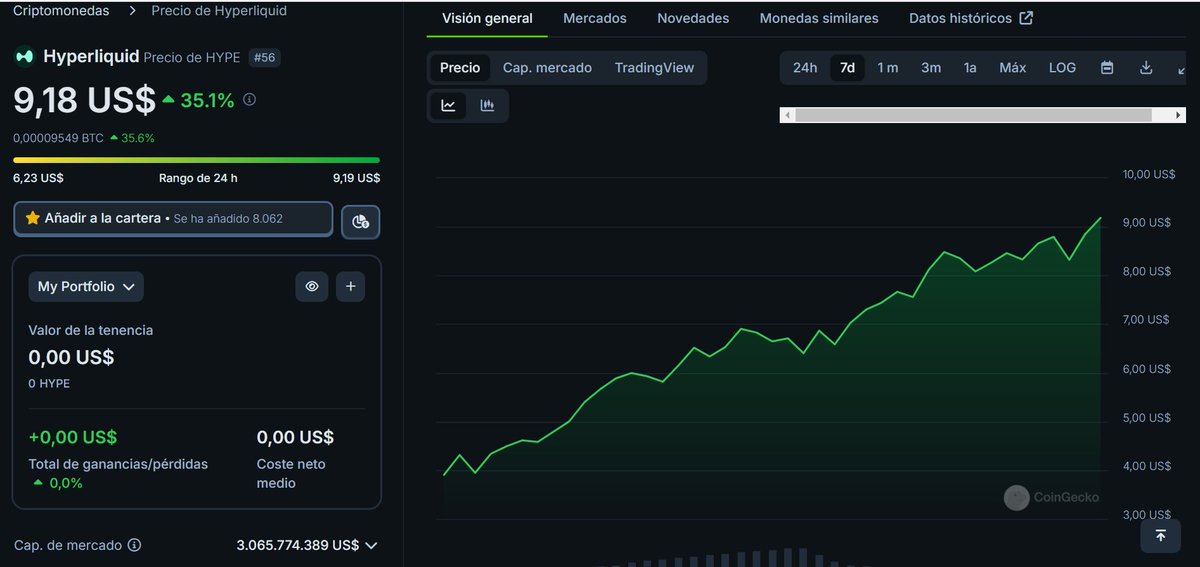Open the Criptomonedas breadcrumb link
The width and height of the screenshot is (1200, 567).
[x=62, y=11]
